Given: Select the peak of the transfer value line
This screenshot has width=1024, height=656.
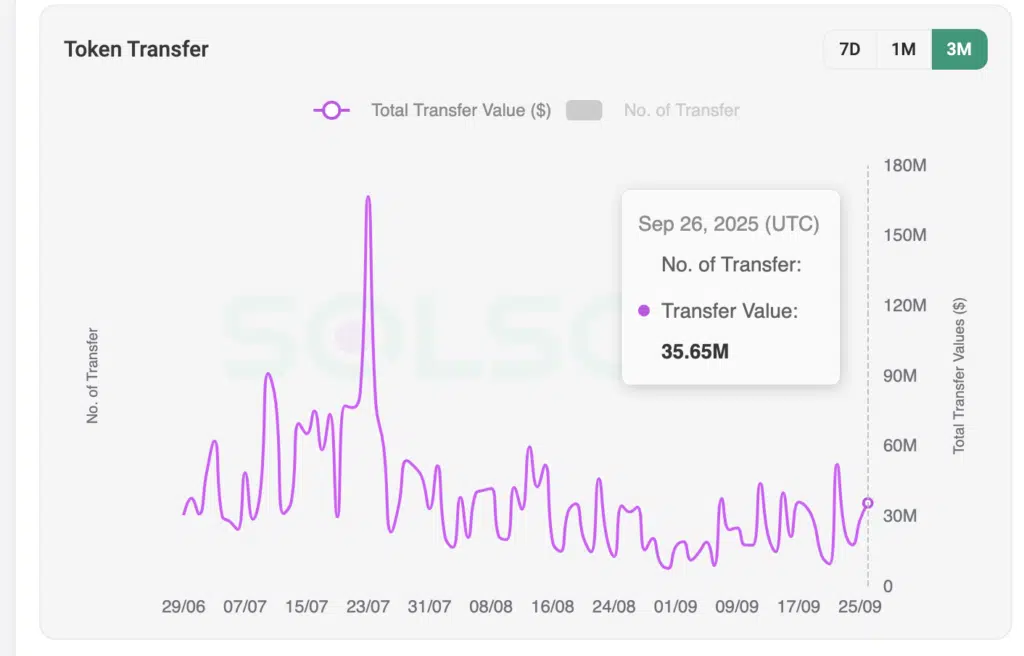Looking at the screenshot, I should (368, 198).
